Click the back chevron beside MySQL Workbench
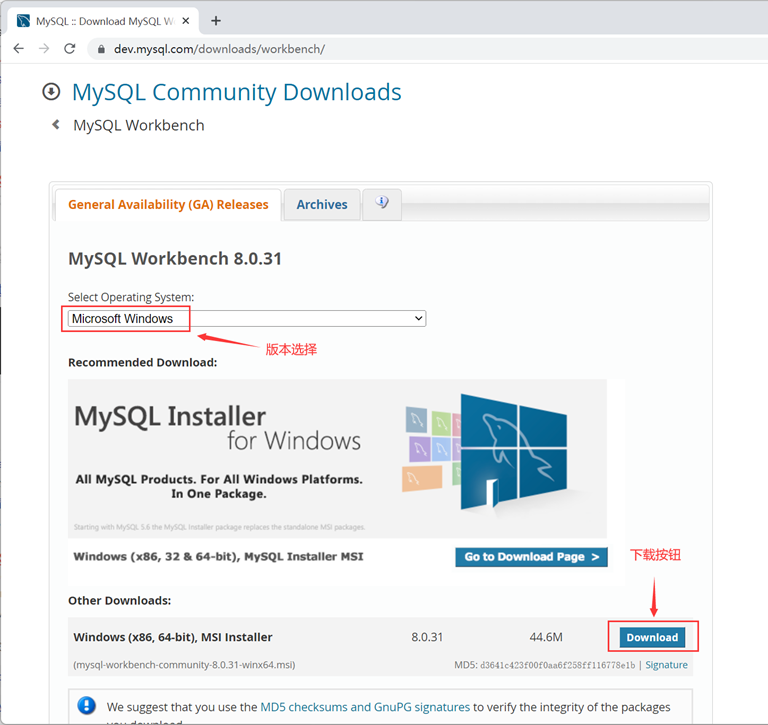768x725 pixels. pyautogui.click(x=56, y=124)
